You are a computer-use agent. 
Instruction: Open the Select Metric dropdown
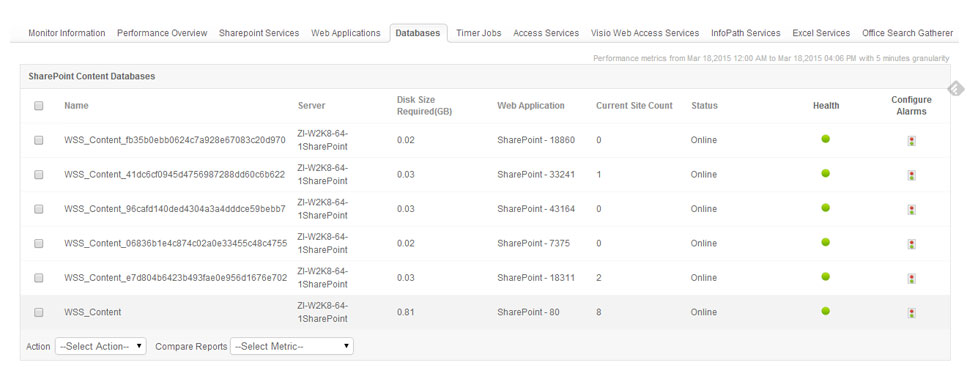[291, 346]
